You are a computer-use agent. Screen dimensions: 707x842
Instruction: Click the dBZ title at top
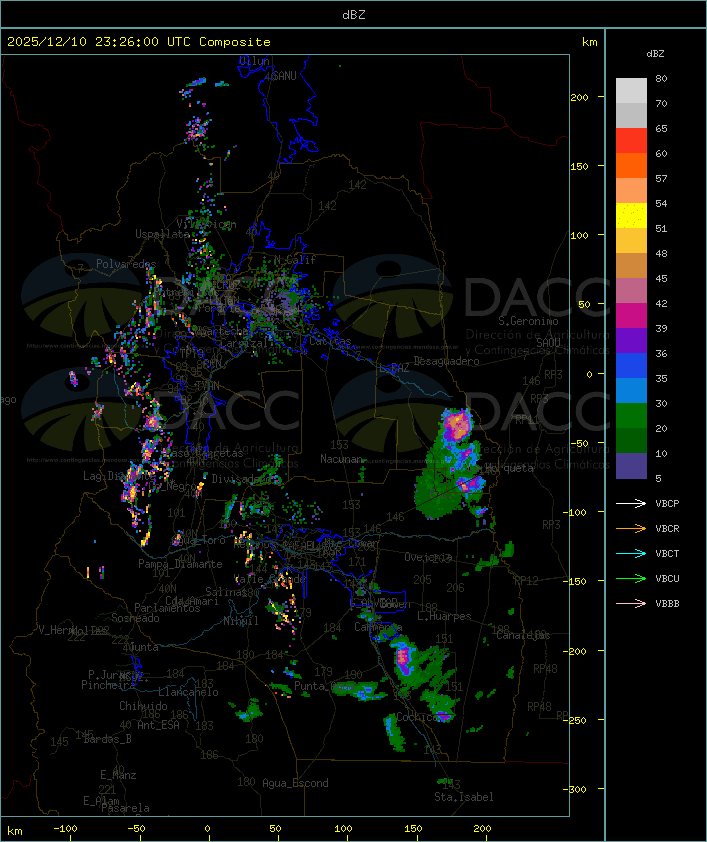click(x=354, y=15)
